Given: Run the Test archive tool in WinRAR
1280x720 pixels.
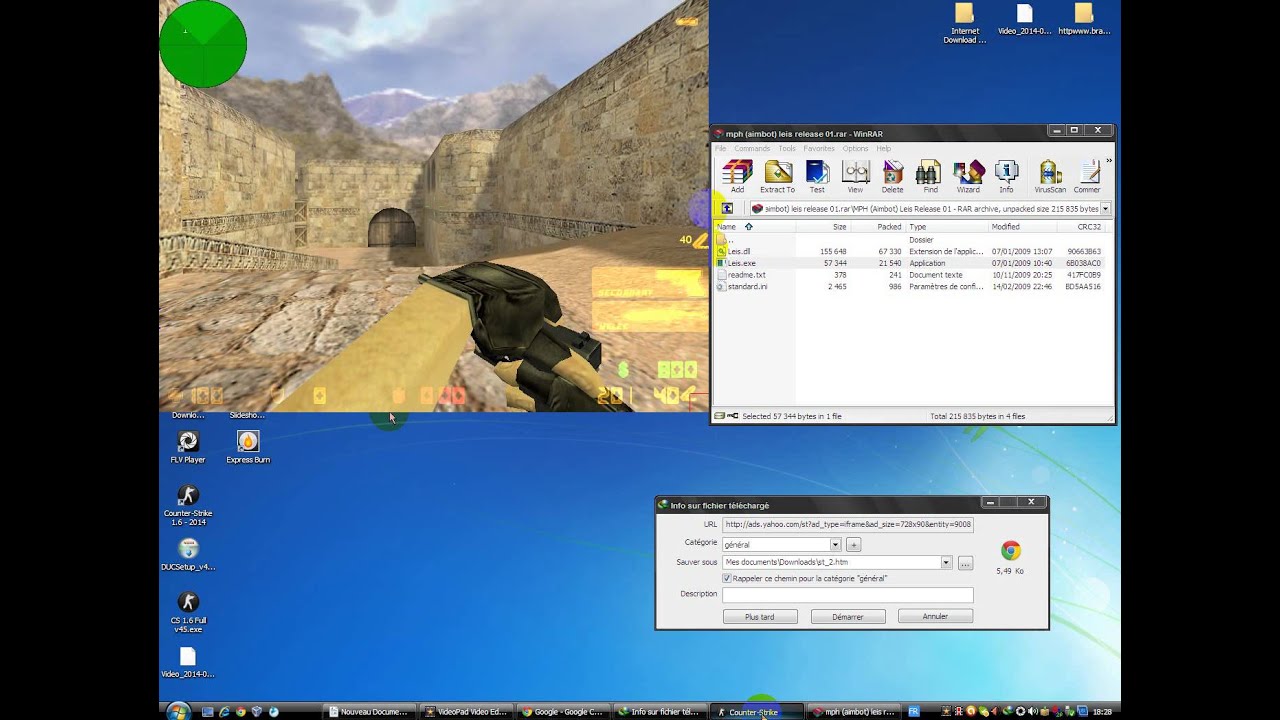Looking at the screenshot, I should (x=817, y=176).
